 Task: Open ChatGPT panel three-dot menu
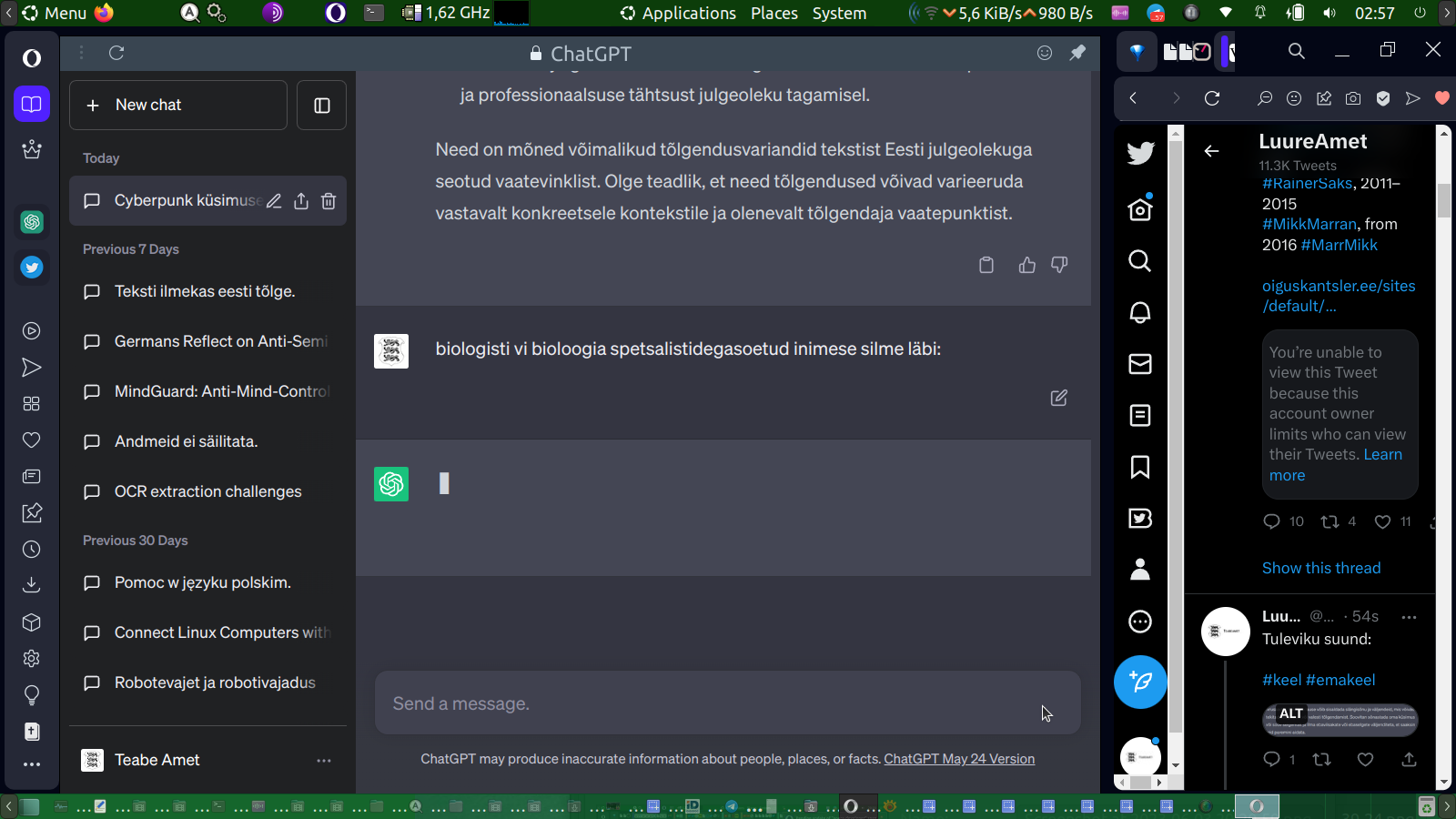click(81, 53)
